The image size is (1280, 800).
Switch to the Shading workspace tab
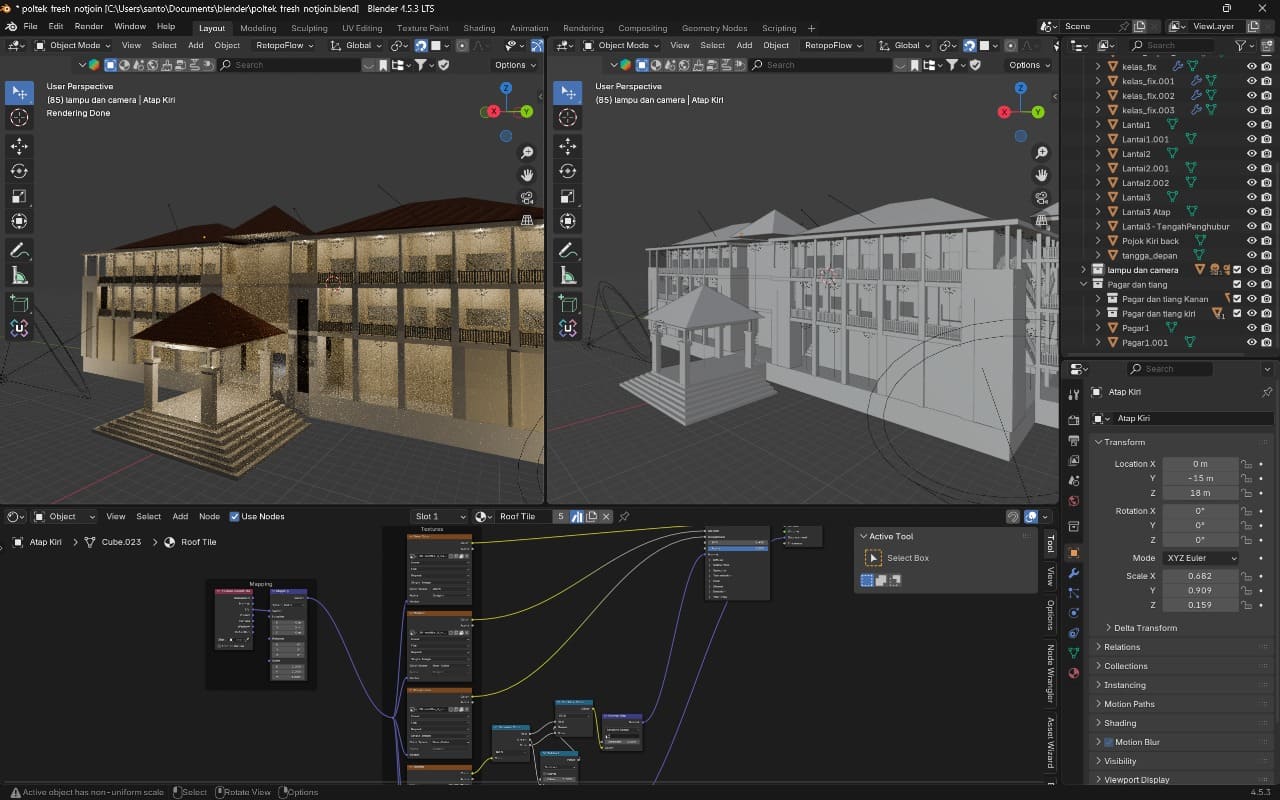479,28
